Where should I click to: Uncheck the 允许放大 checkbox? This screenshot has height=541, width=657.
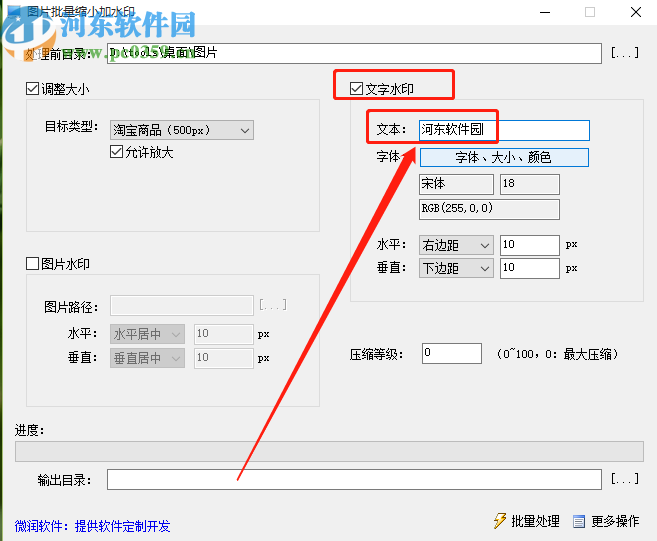116,152
